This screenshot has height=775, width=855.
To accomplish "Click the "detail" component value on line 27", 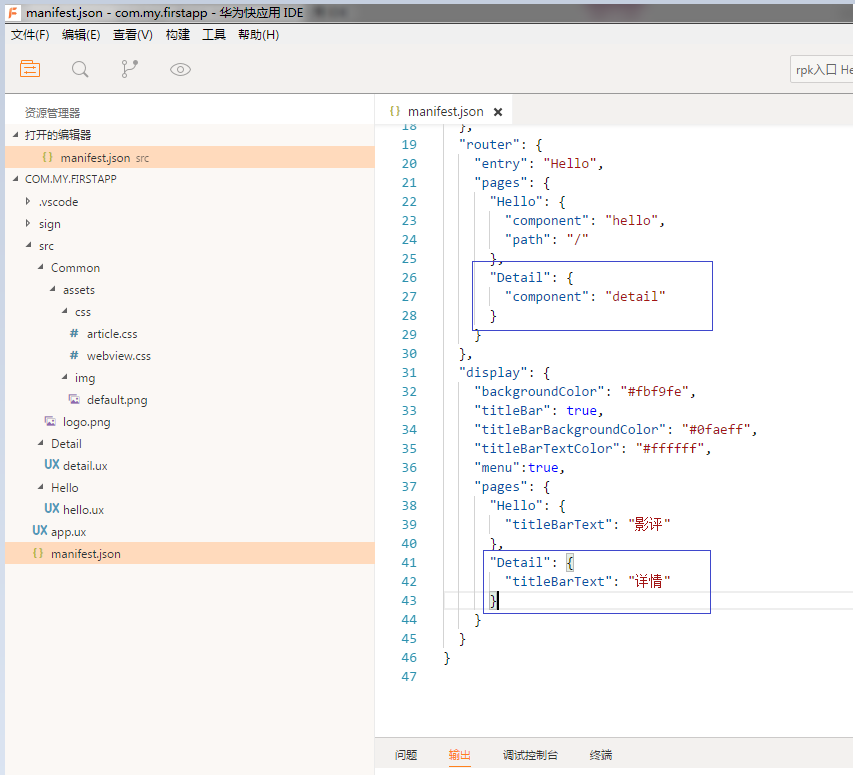I will tap(635, 296).
